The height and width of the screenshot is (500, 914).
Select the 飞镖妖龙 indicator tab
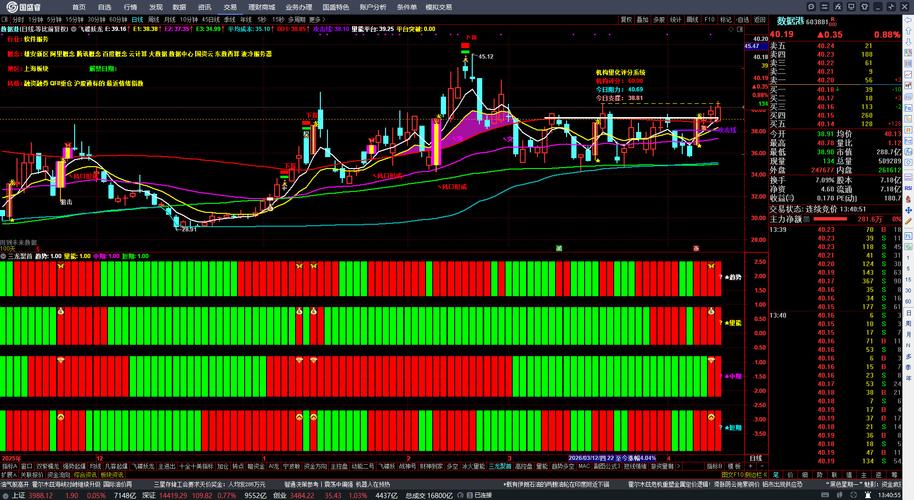(x=143, y=466)
